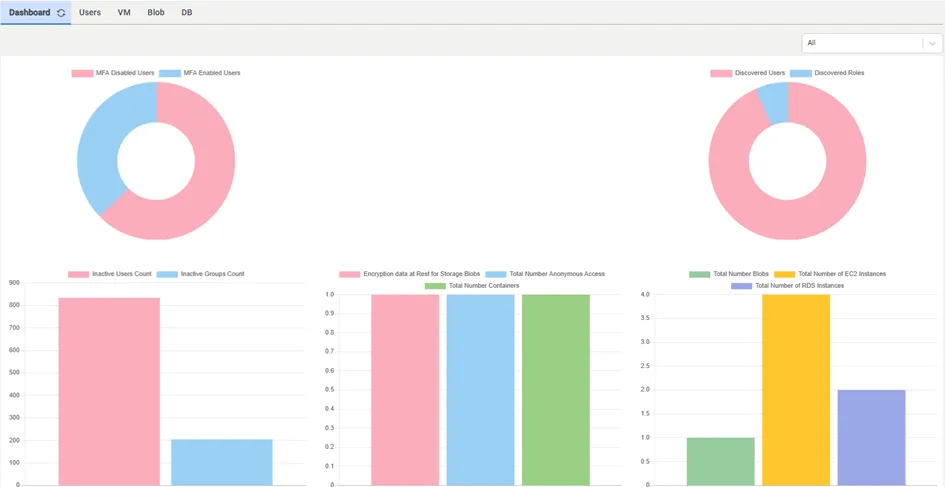Click the 900 axis label
The width and height of the screenshot is (945, 487).
[14, 283]
